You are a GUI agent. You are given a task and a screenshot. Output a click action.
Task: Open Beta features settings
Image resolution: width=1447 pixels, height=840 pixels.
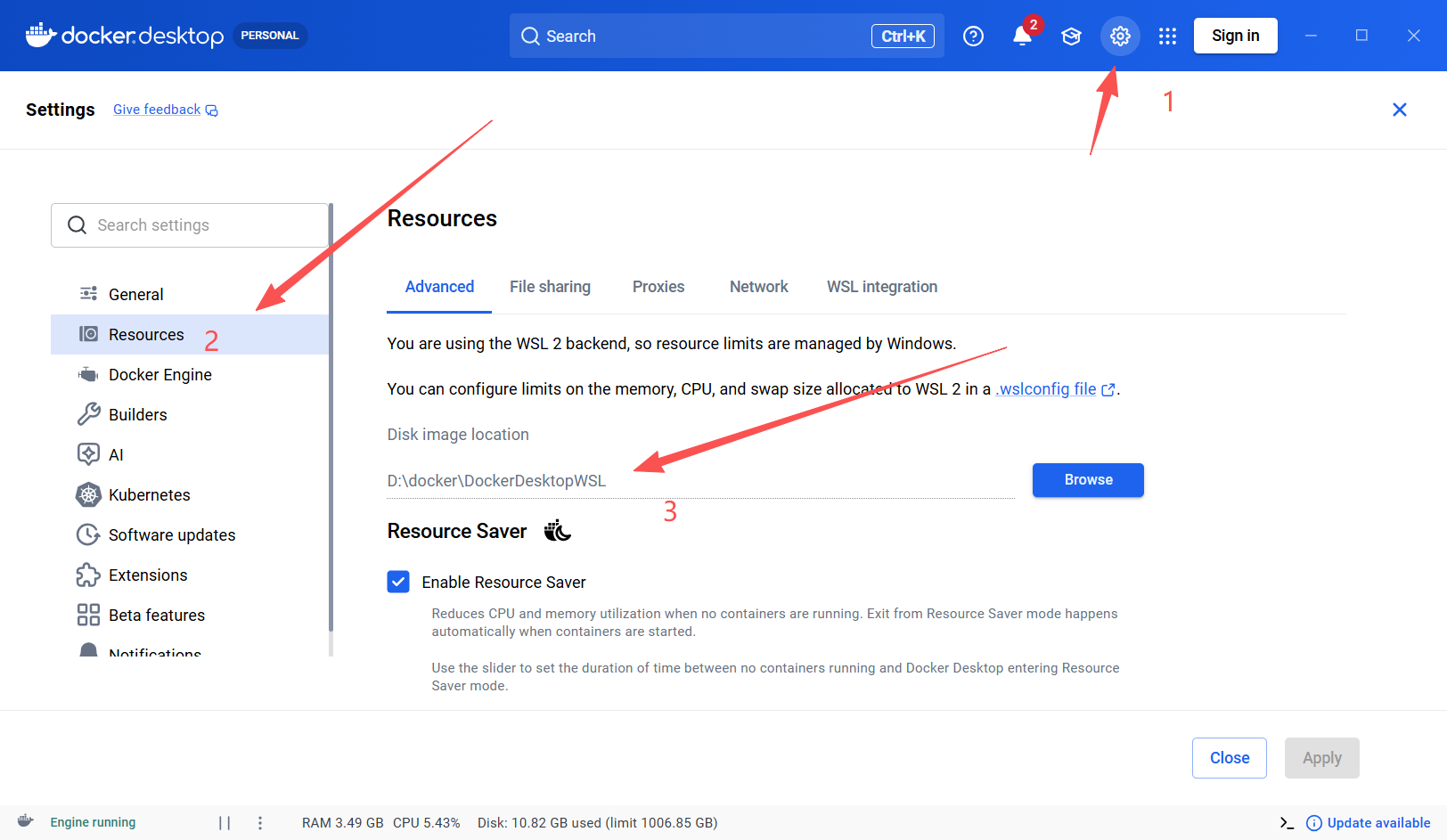(190, 615)
